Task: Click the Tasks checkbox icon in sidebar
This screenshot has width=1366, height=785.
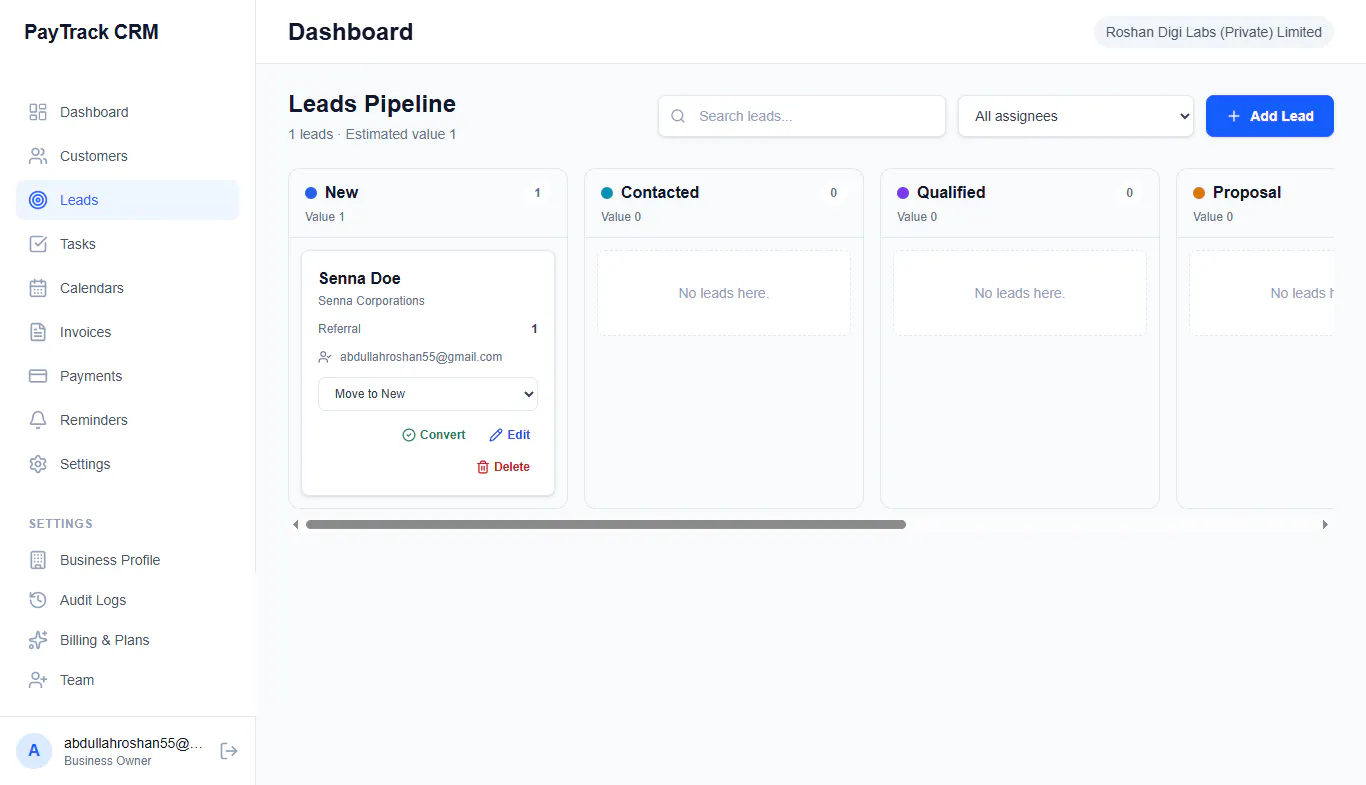Action: click(38, 244)
